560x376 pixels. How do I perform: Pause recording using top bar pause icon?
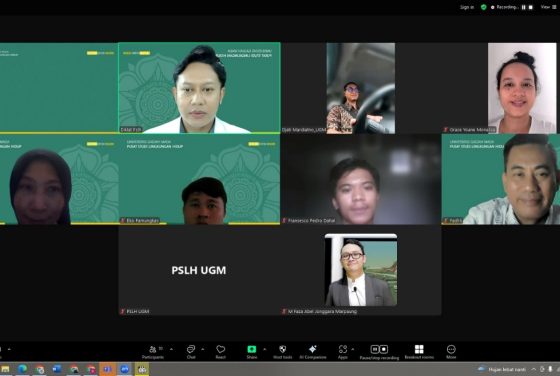click(x=524, y=7)
